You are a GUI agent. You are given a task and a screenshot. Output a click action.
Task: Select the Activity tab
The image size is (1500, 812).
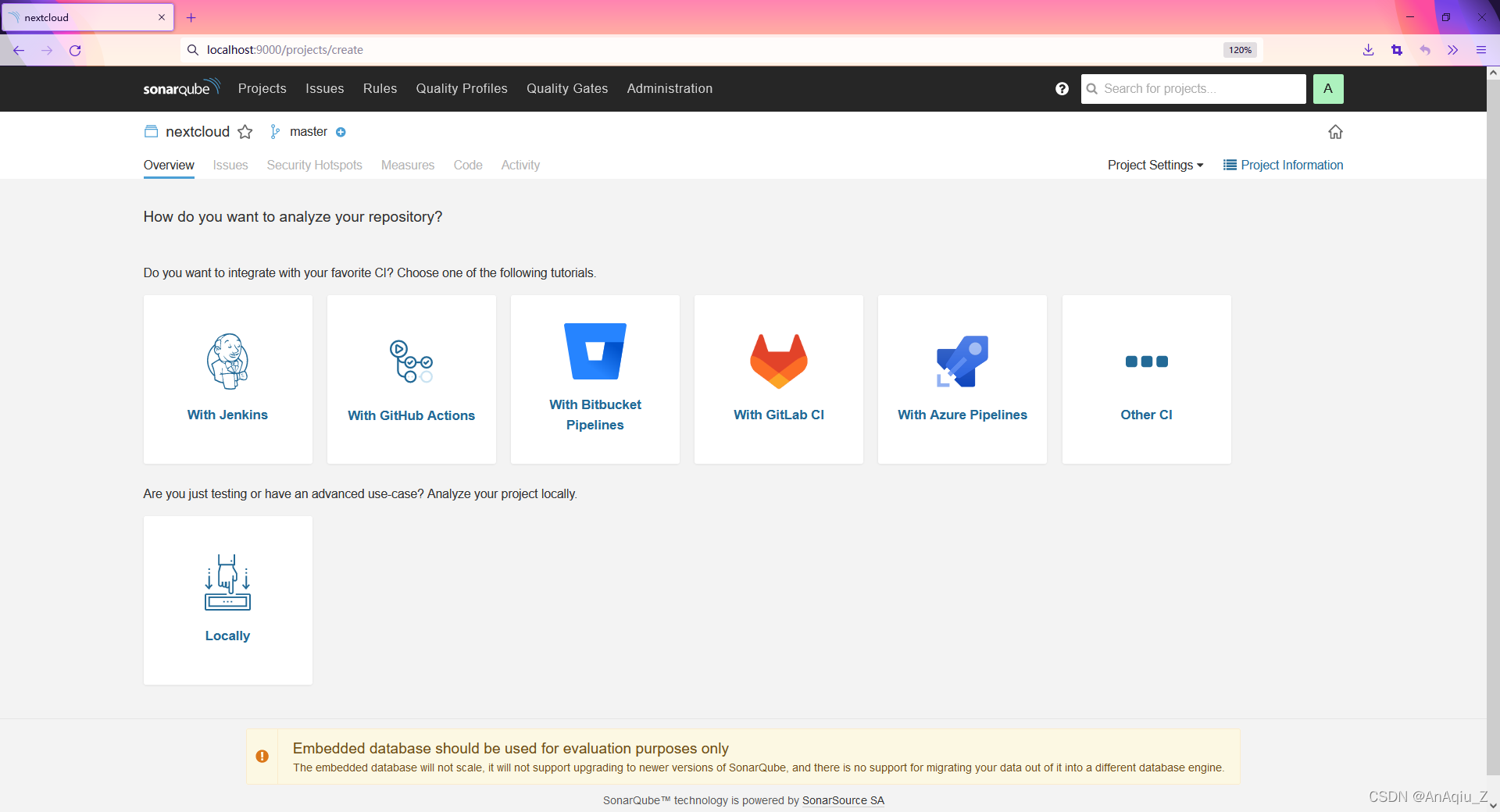pos(520,165)
